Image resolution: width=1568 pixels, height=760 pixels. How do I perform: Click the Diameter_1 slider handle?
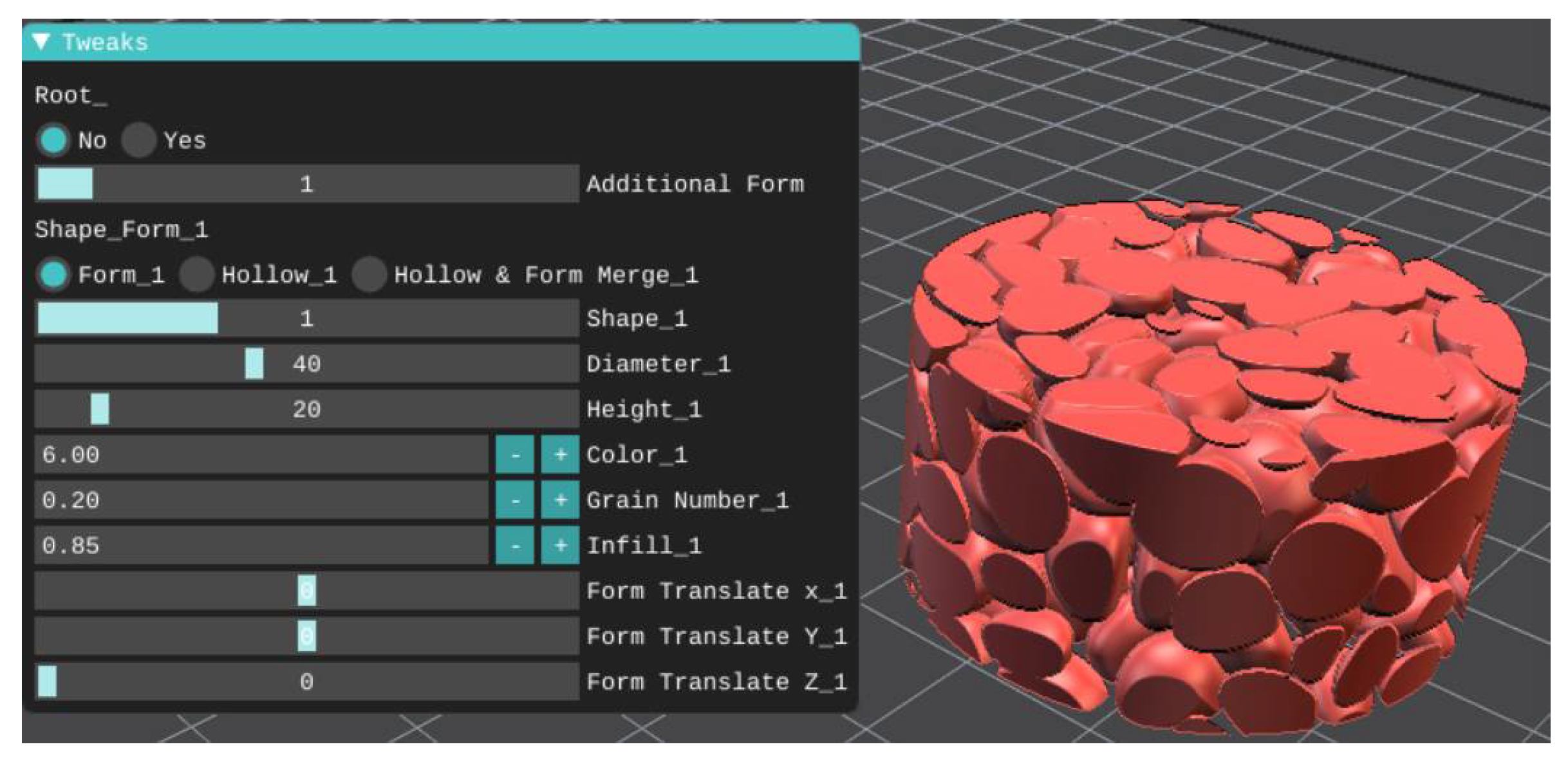point(254,364)
